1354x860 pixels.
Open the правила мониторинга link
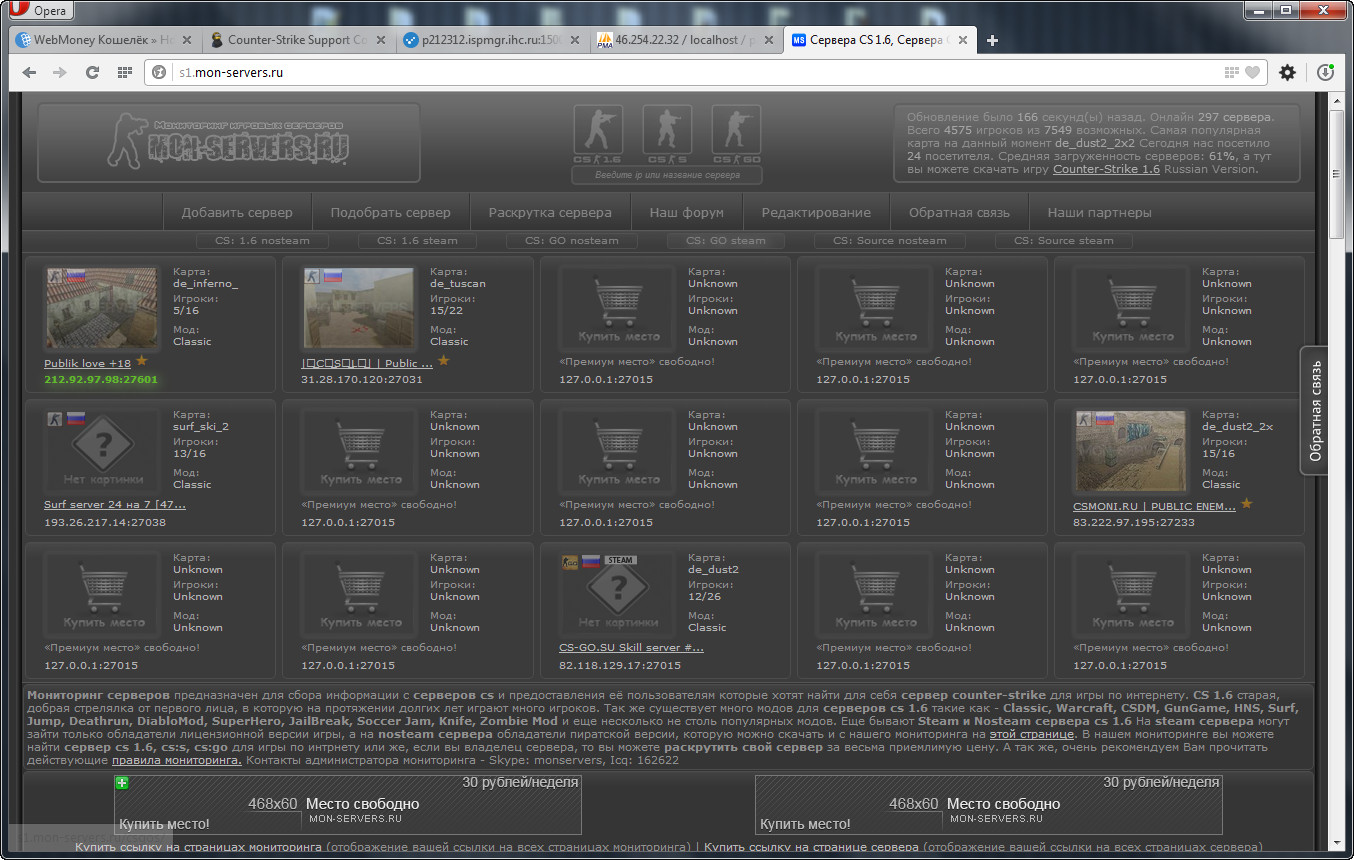point(177,760)
